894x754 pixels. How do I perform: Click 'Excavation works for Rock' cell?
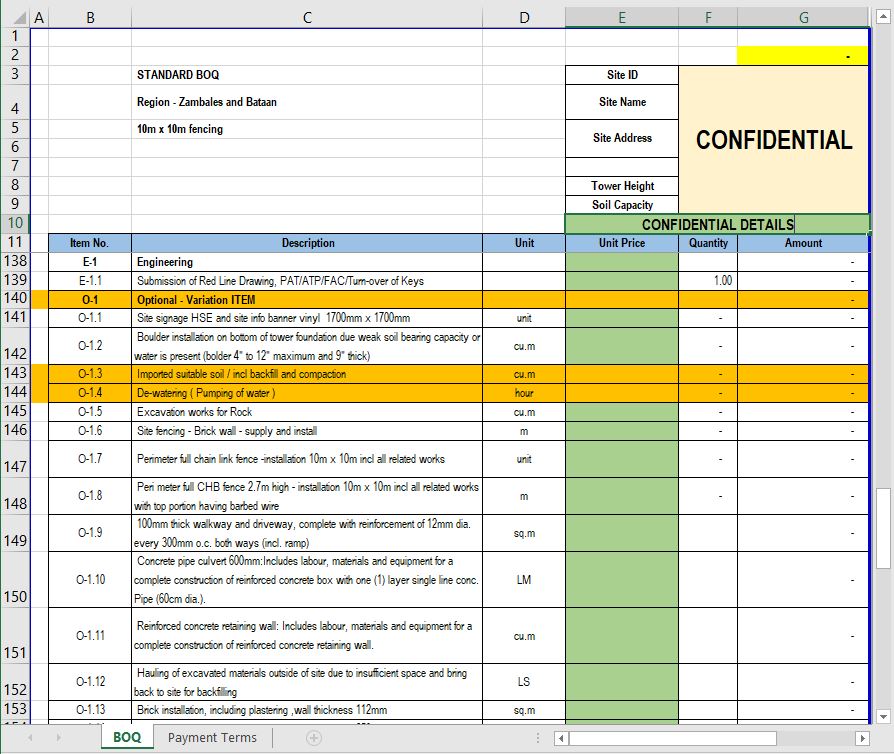[307, 412]
